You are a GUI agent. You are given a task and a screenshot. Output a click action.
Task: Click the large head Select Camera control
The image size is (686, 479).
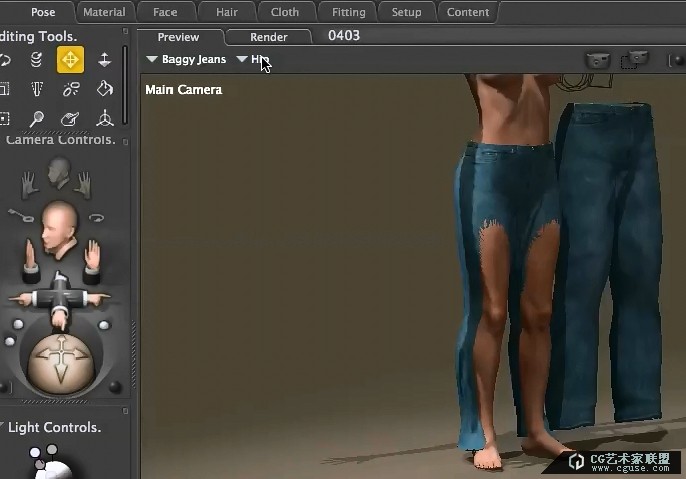tap(60, 229)
